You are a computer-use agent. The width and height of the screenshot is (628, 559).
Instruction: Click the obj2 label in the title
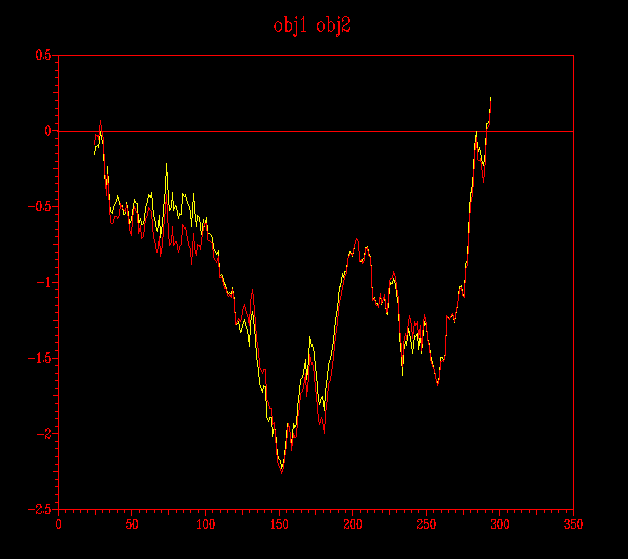click(333, 26)
